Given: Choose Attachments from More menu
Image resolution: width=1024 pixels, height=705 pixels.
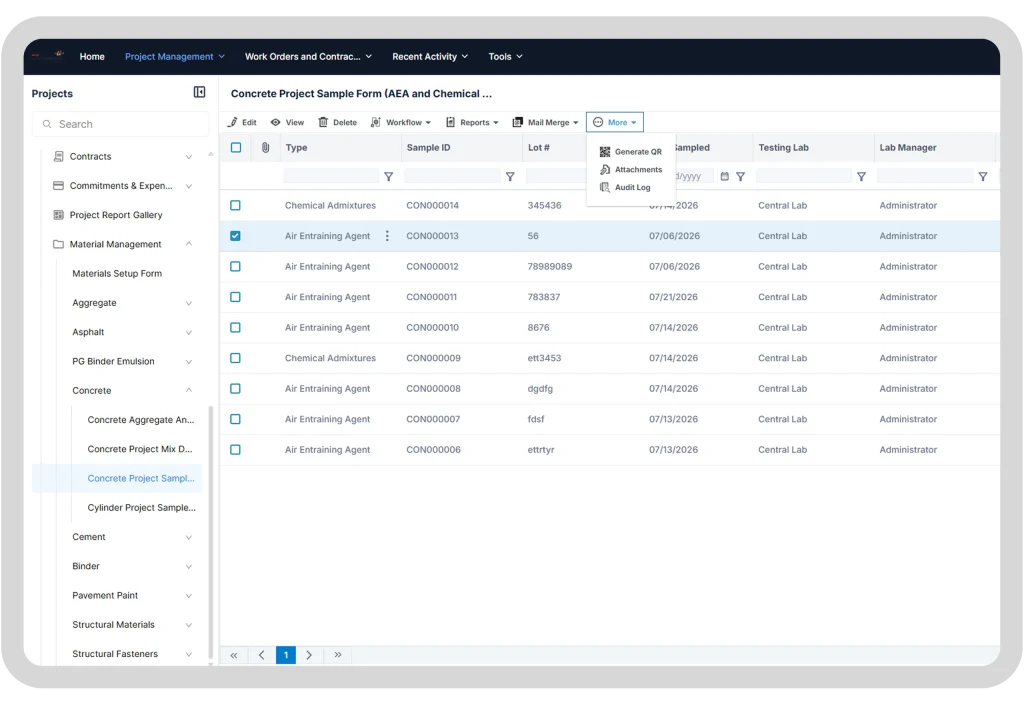Looking at the screenshot, I should pyautogui.click(x=631, y=169).
